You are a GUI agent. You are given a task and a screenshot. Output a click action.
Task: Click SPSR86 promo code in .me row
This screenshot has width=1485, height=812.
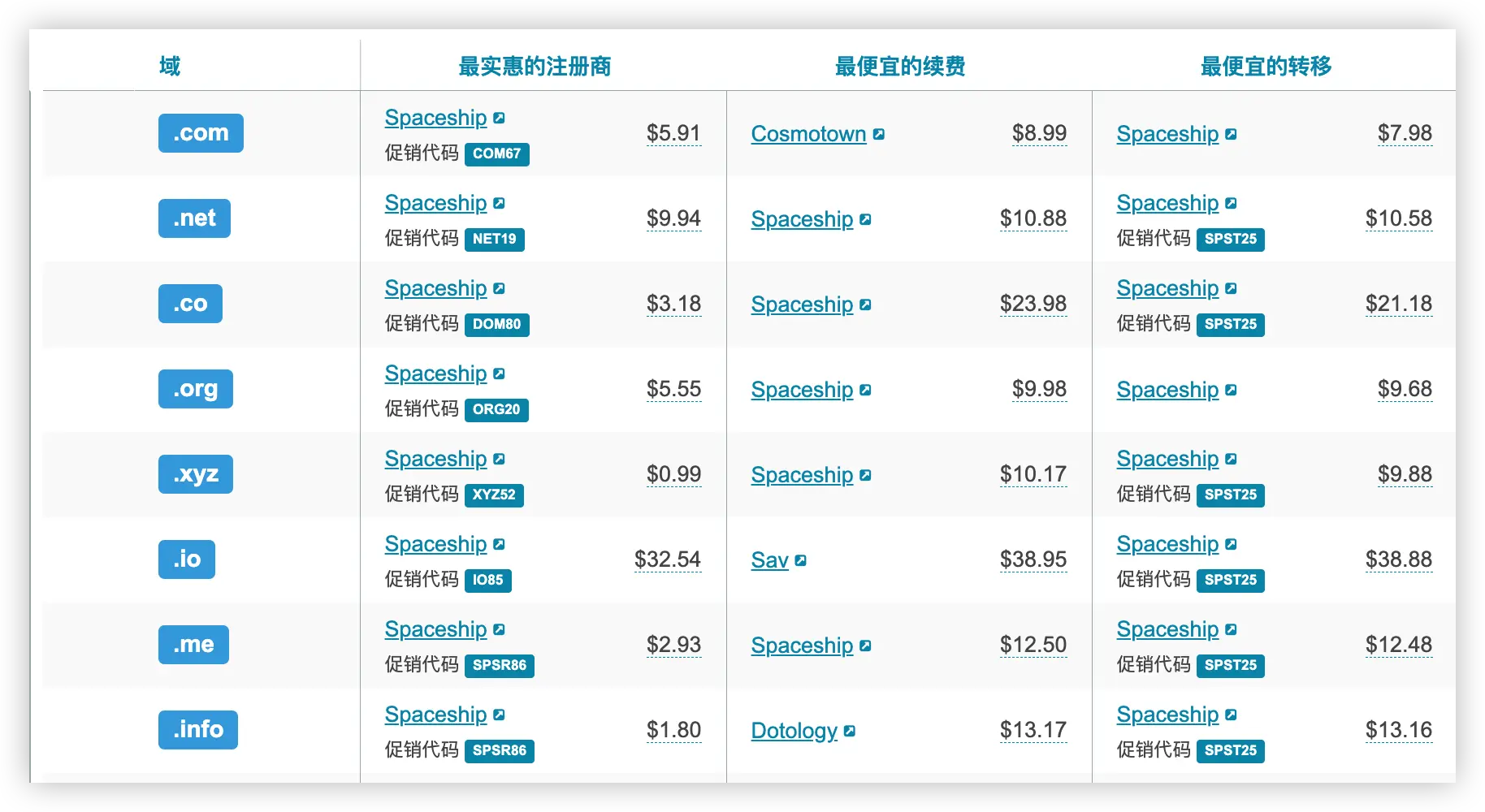pyautogui.click(x=500, y=665)
